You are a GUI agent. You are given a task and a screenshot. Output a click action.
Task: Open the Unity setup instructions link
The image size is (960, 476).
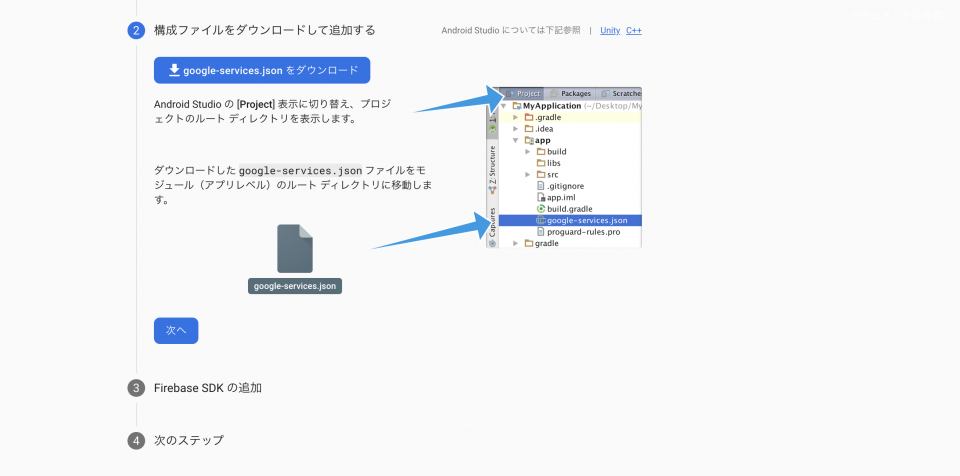(610, 30)
